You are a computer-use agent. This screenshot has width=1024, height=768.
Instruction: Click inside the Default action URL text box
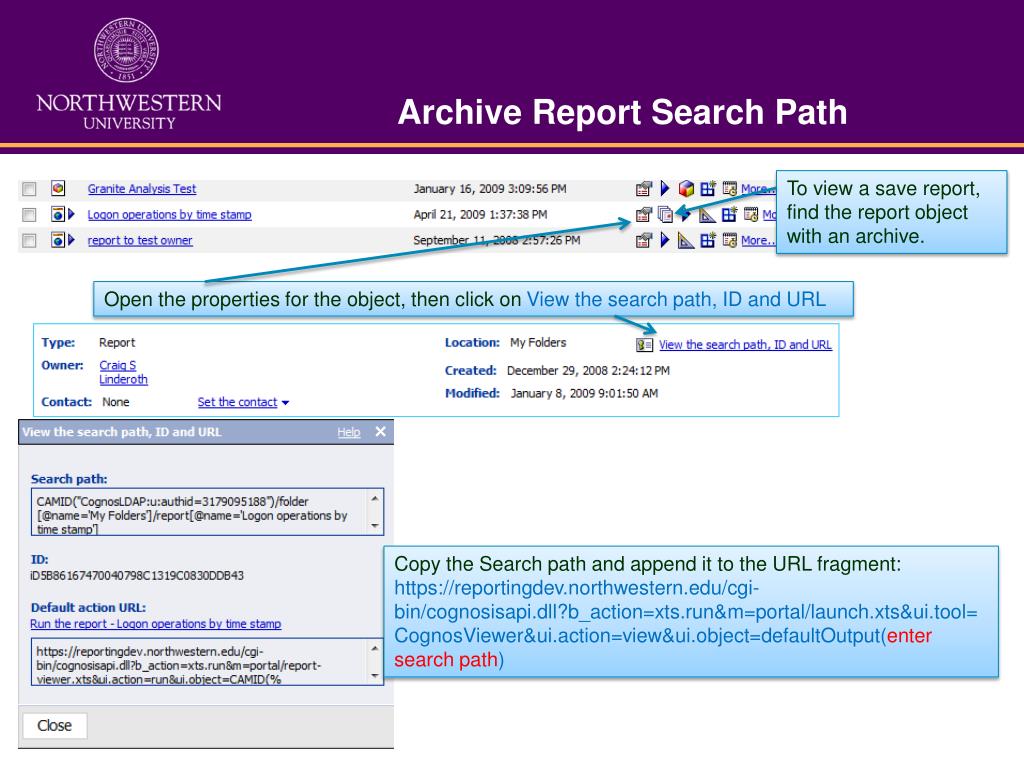(200, 662)
